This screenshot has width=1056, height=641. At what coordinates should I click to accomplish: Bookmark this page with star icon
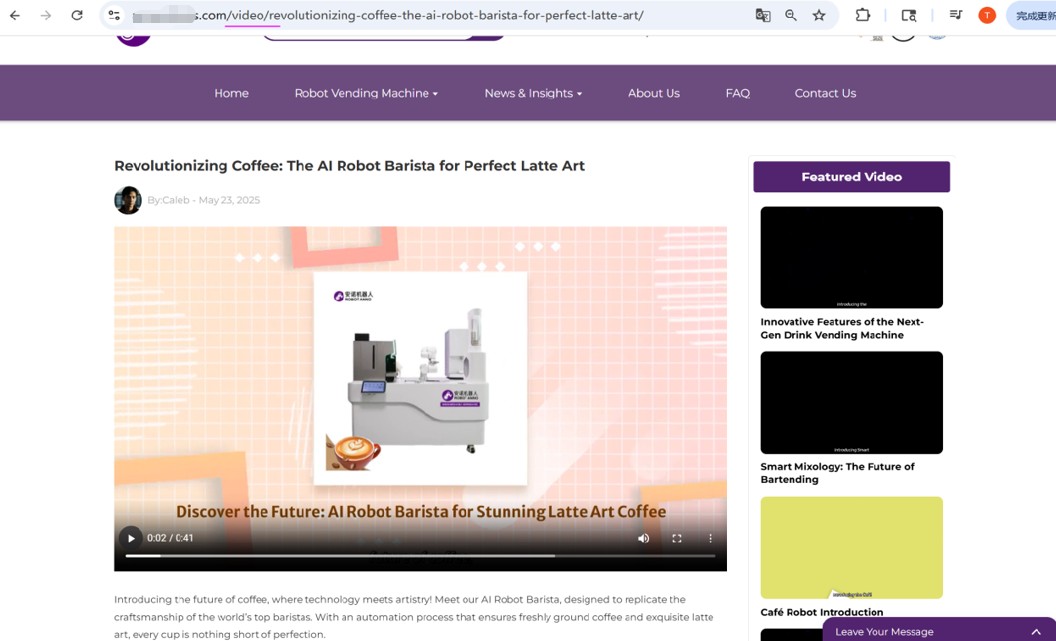[x=819, y=15]
